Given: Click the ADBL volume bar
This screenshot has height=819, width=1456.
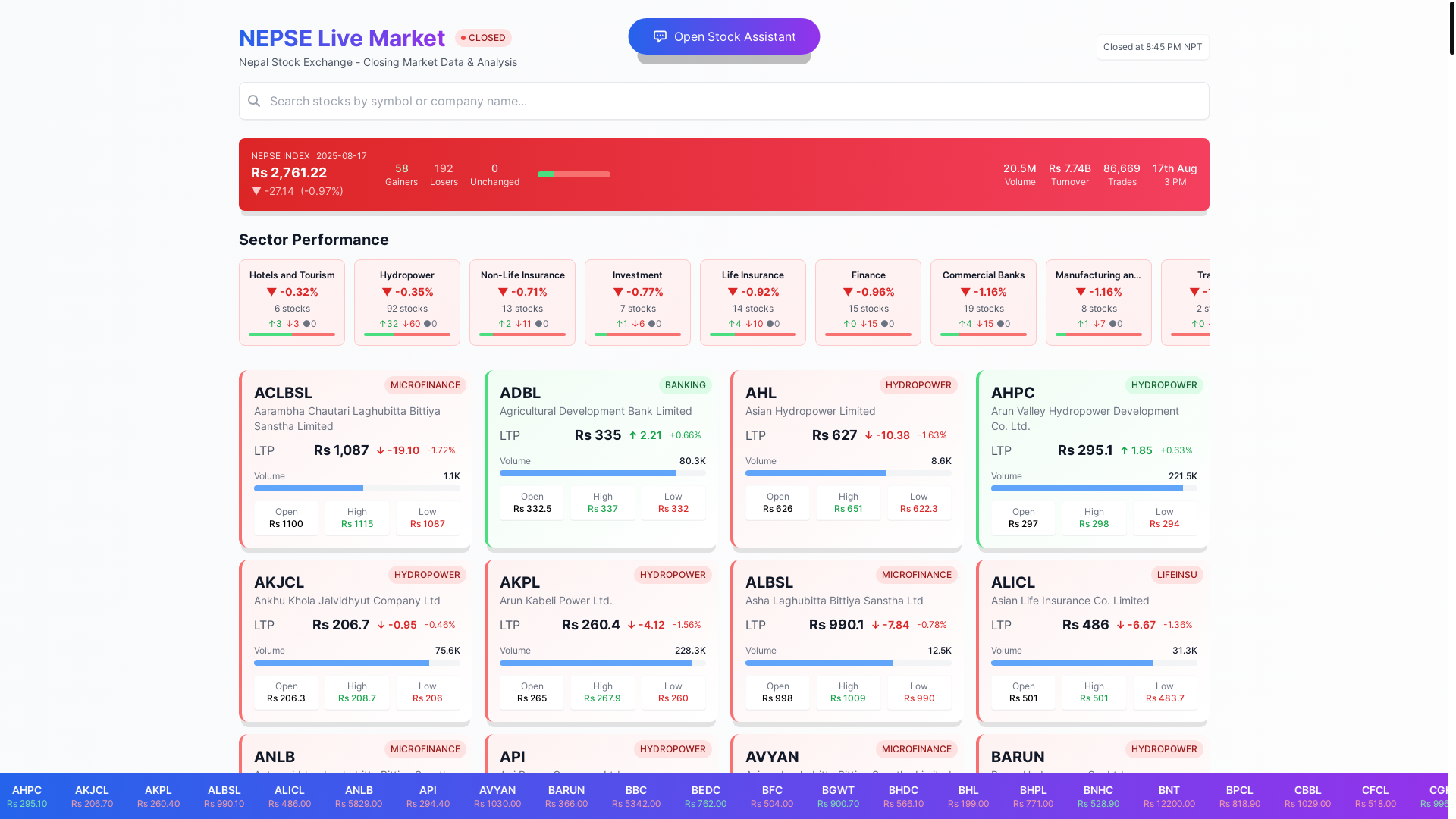Looking at the screenshot, I should click(x=603, y=473).
